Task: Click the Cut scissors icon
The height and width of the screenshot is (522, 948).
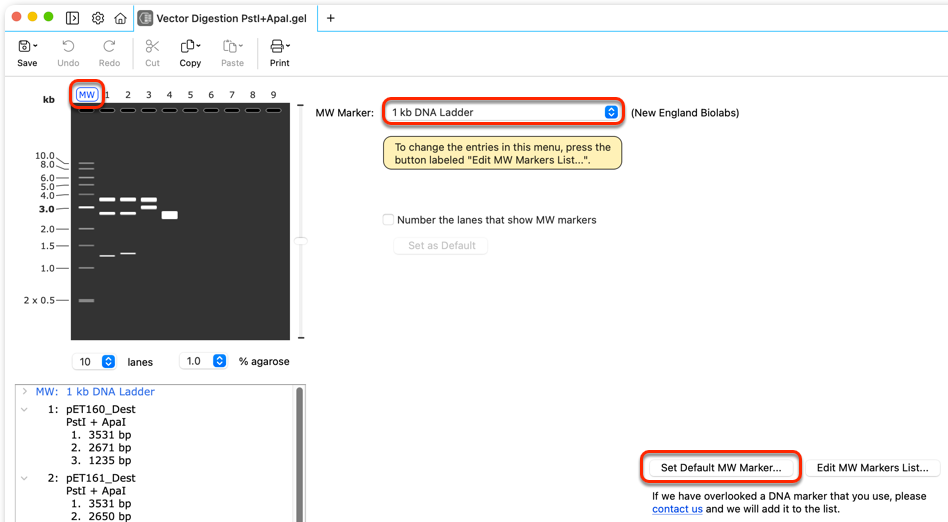Action: tap(152, 47)
